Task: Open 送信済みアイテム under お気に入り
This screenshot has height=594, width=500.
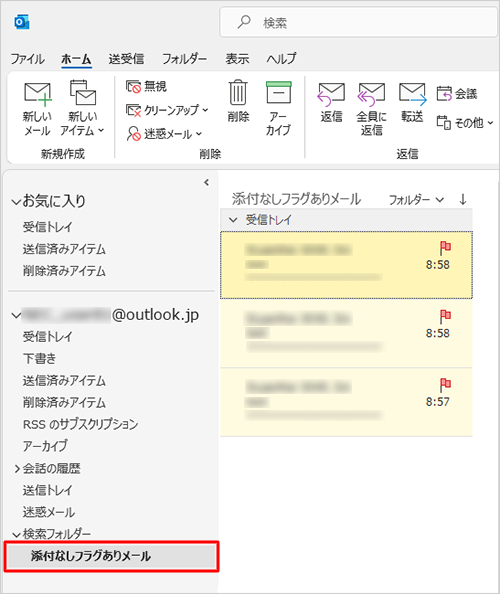Action: click(64, 249)
